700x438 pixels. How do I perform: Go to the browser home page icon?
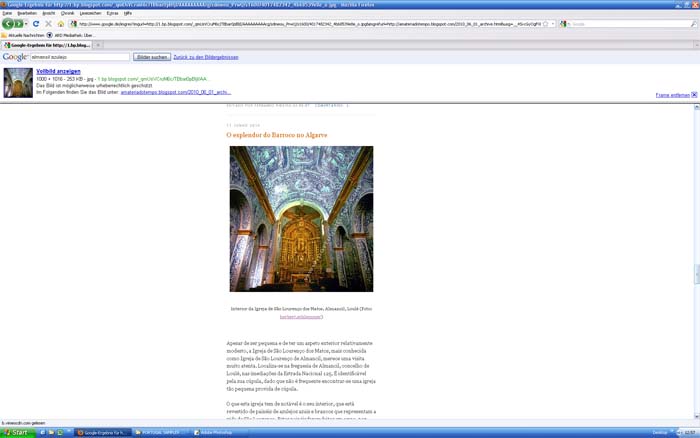point(60,23)
